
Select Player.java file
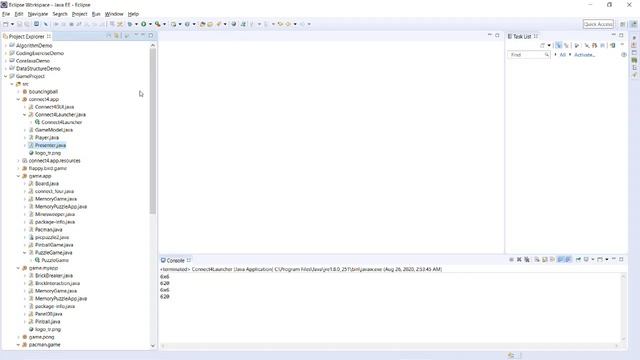point(47,138)
